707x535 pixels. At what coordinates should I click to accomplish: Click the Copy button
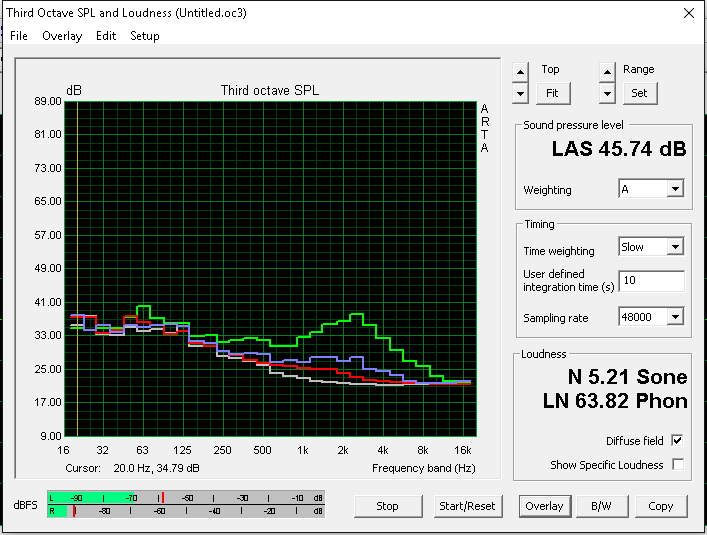click(661, 506)
